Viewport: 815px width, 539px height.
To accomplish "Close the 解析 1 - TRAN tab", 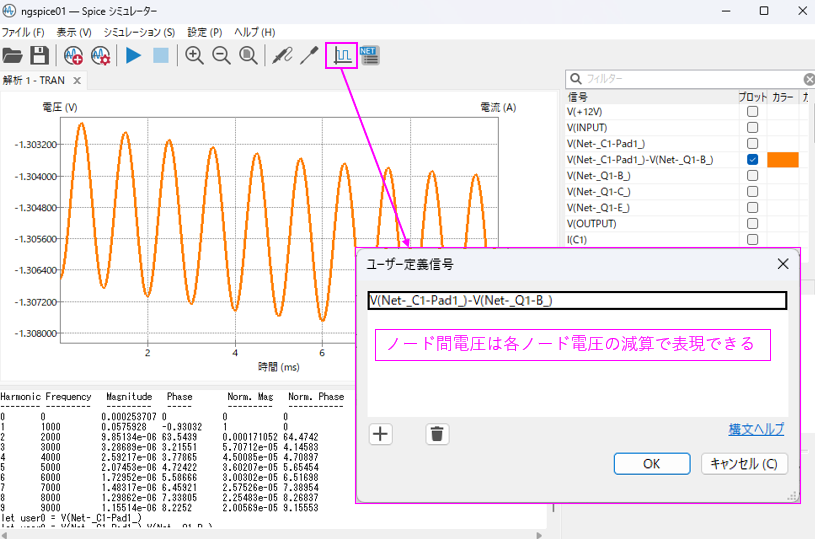I will coord(77,81).
